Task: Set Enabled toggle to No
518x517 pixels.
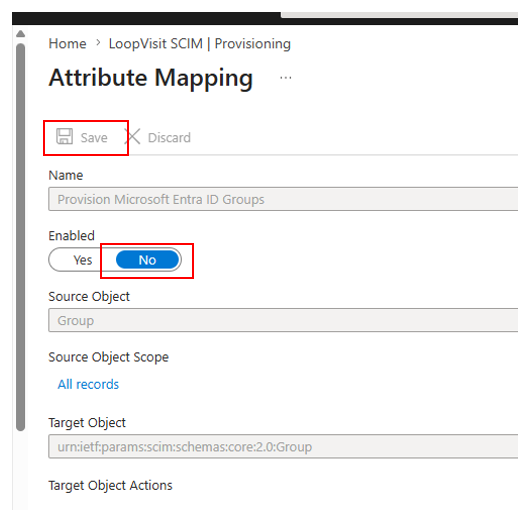Action: pos(147,260)
